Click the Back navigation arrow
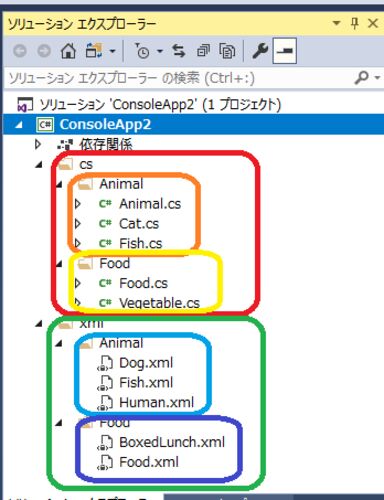Viewport: 384px width, 500px height. tap(20, 51)
